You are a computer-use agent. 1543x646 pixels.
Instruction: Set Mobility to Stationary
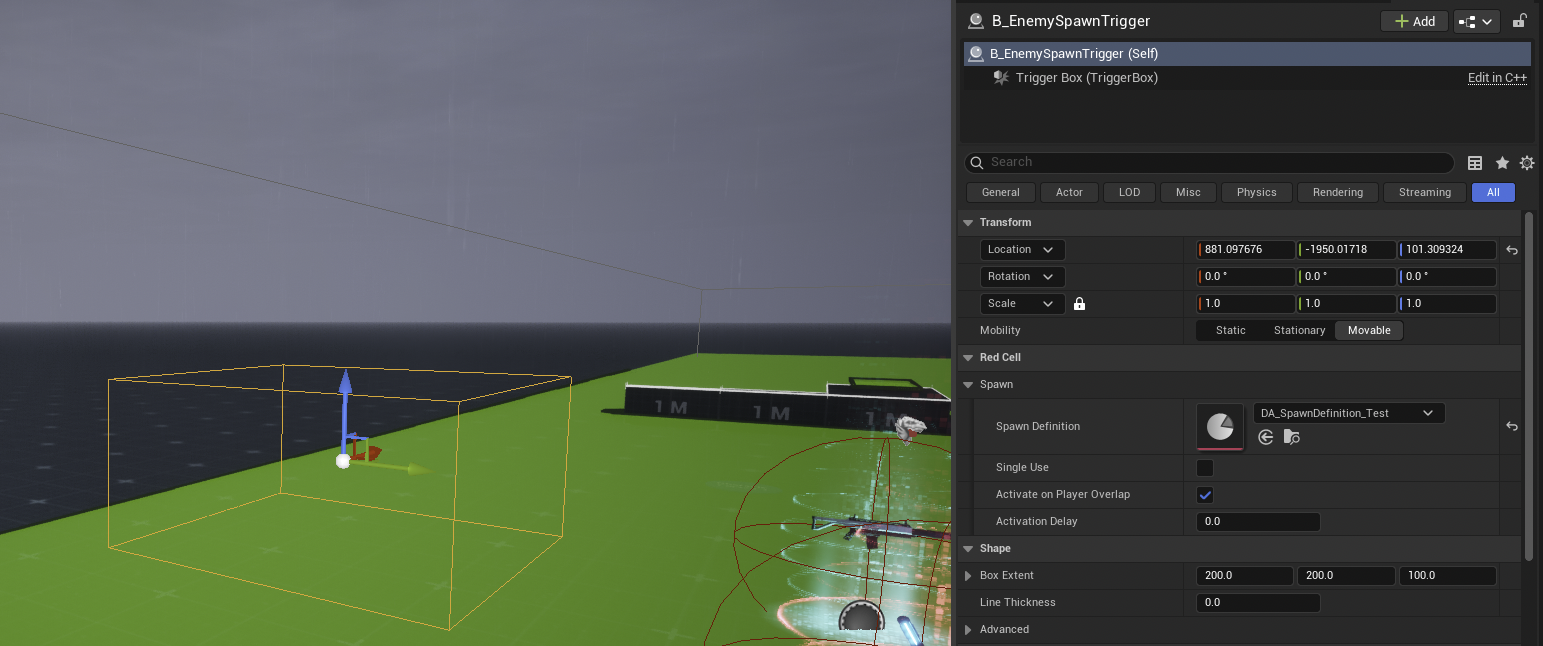pos(1299,330)
